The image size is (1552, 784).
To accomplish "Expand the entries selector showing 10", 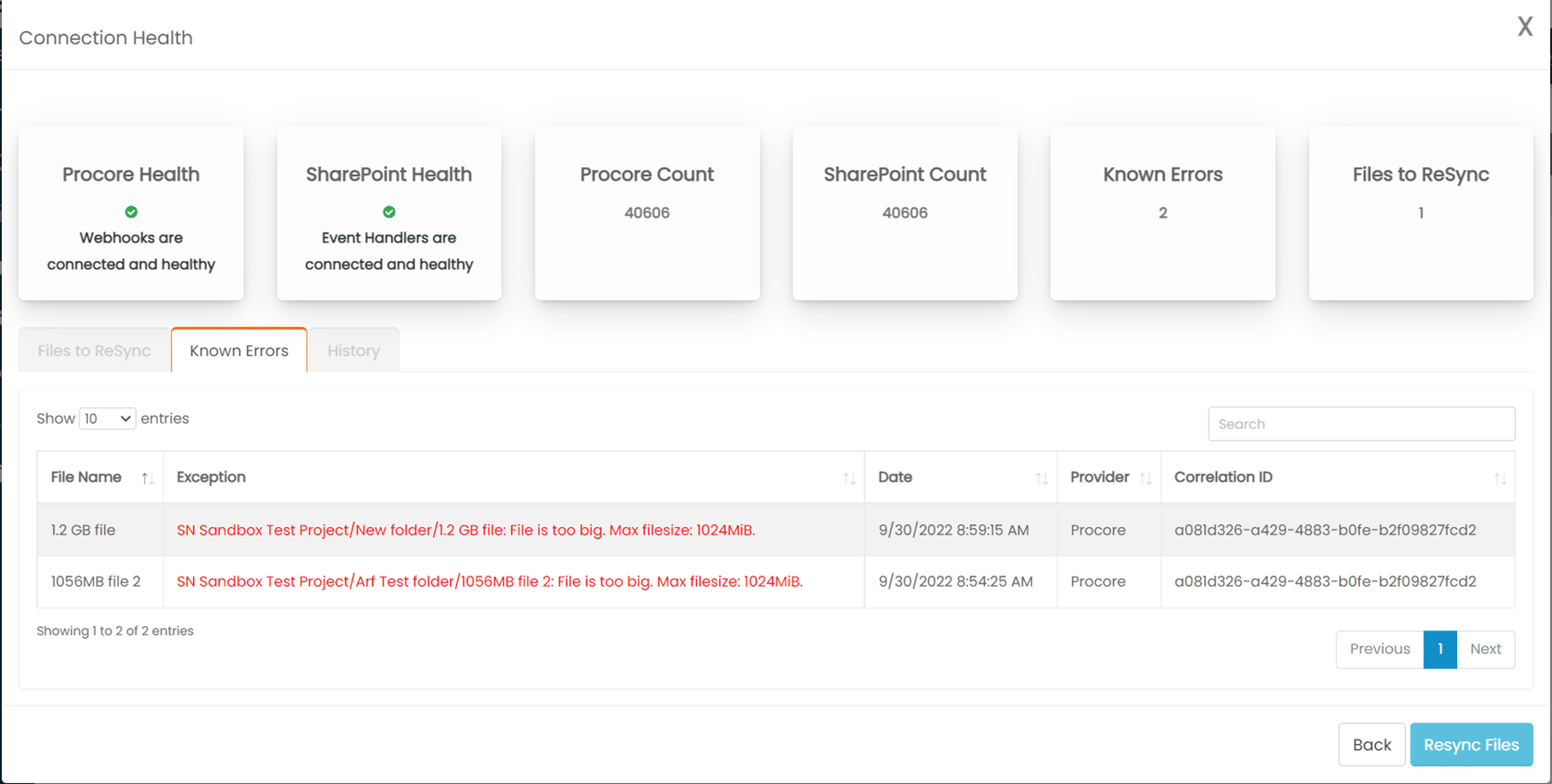I will coord(107,418).
